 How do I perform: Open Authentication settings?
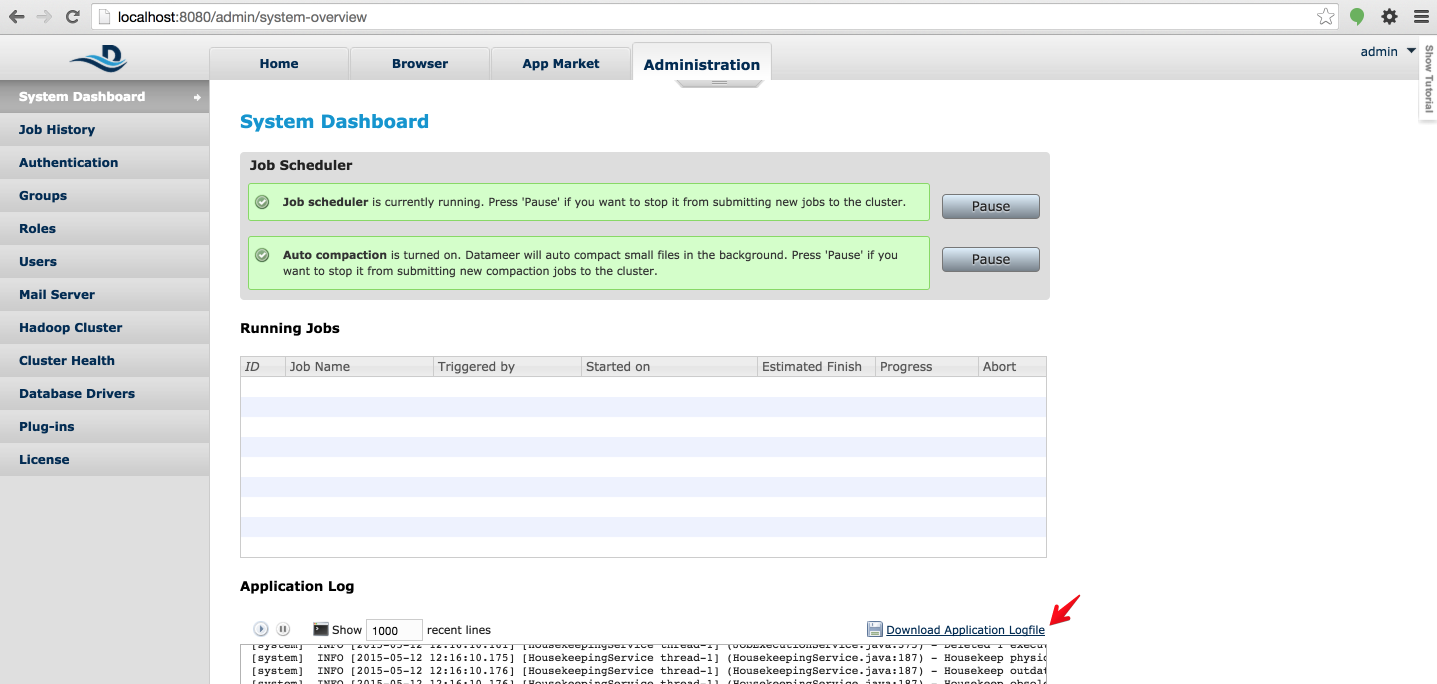pos(104,163)
